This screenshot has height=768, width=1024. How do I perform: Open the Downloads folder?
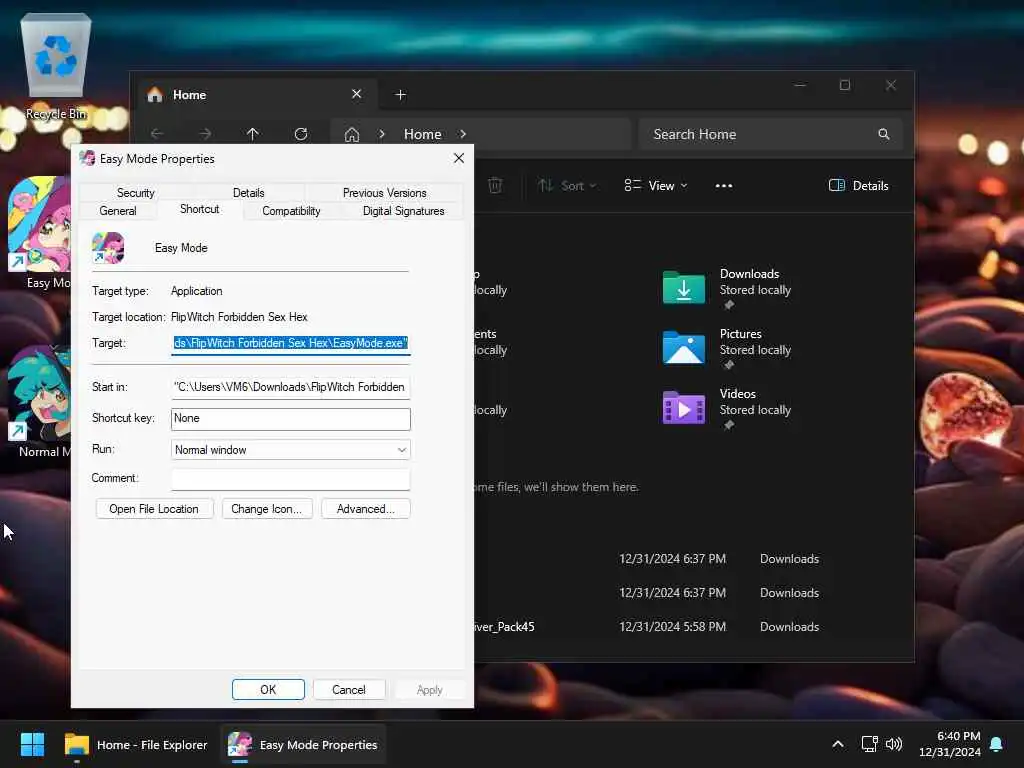[727, 287]
